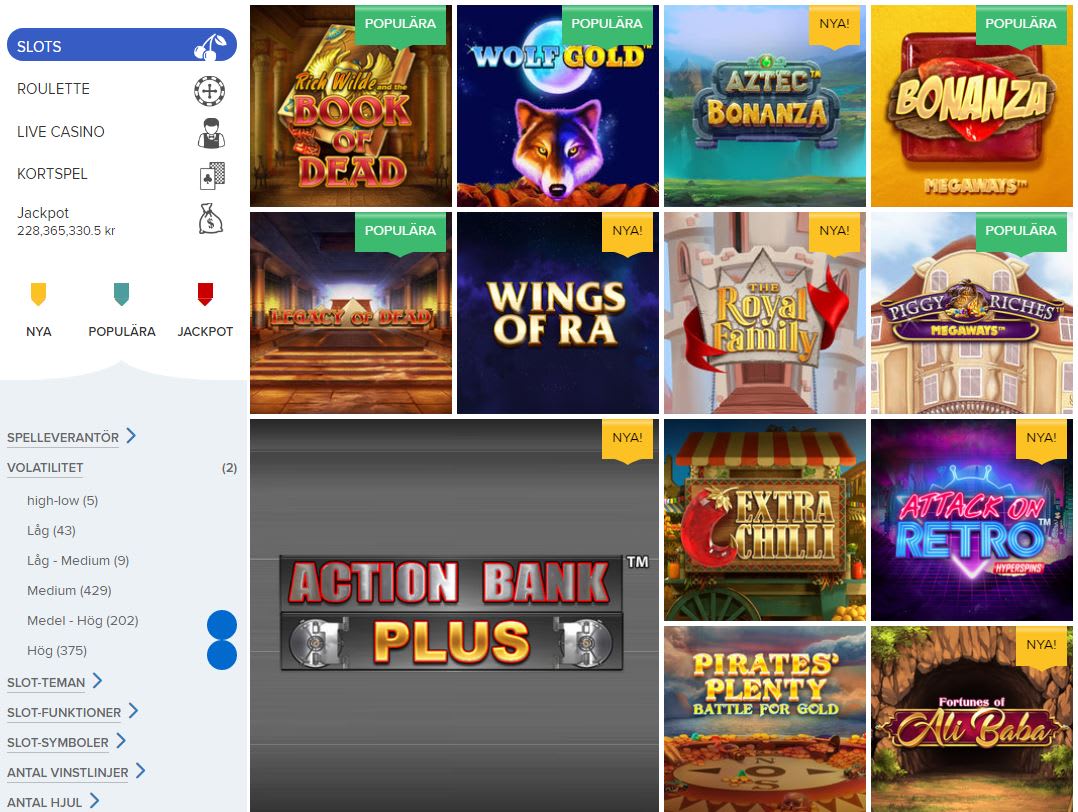Click the red JACKPOT tag icon

[205, 294]
